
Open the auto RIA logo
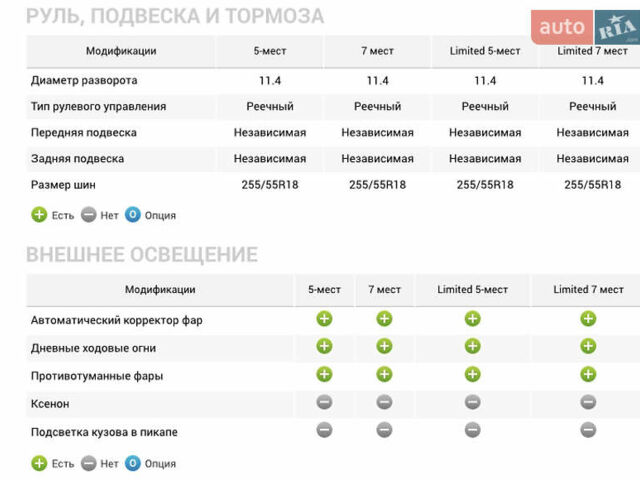(x=585, y=27)
